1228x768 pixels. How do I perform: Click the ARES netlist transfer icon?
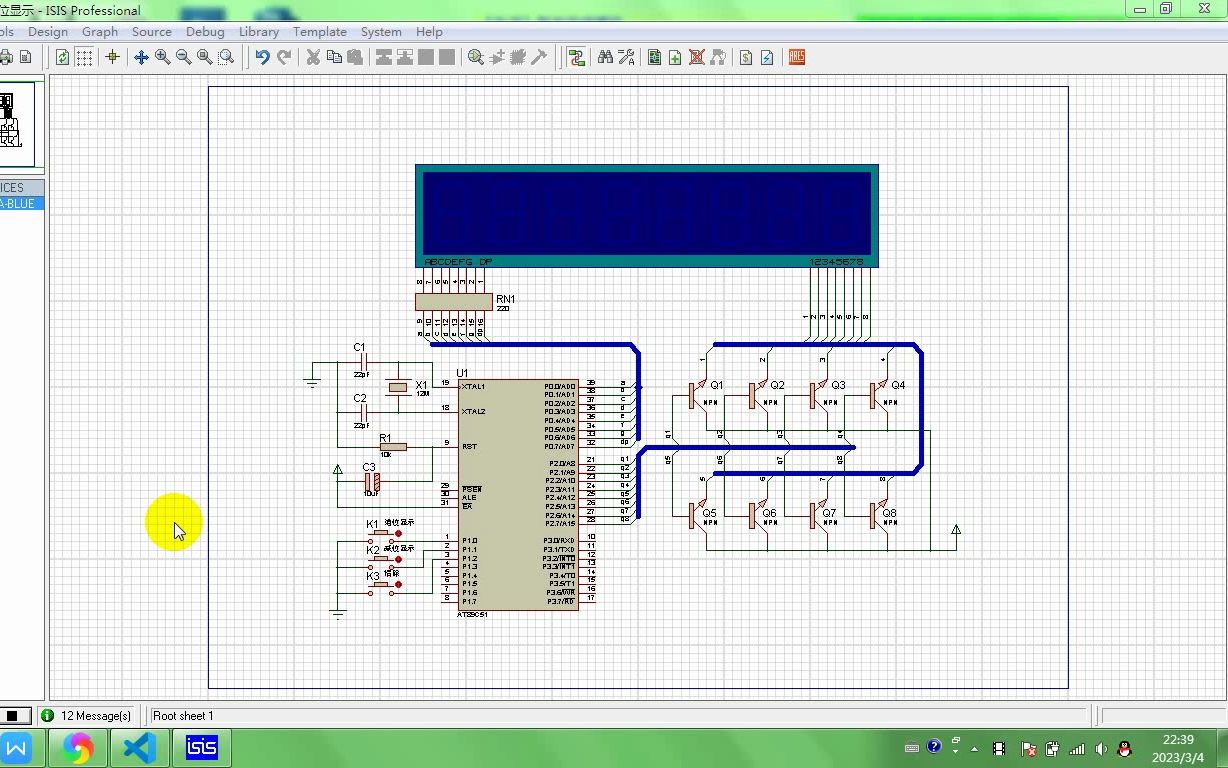[x=796, y=58]
